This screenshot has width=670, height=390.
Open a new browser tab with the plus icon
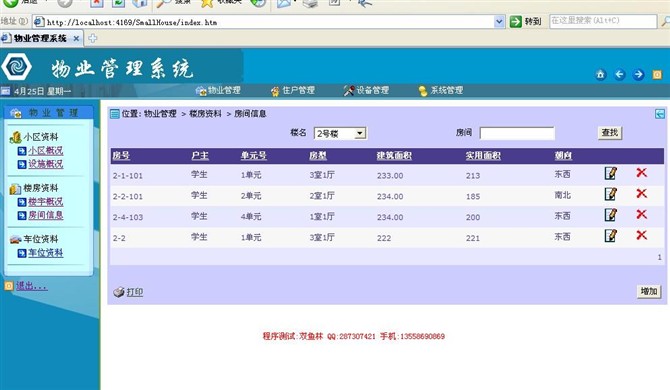93,38
